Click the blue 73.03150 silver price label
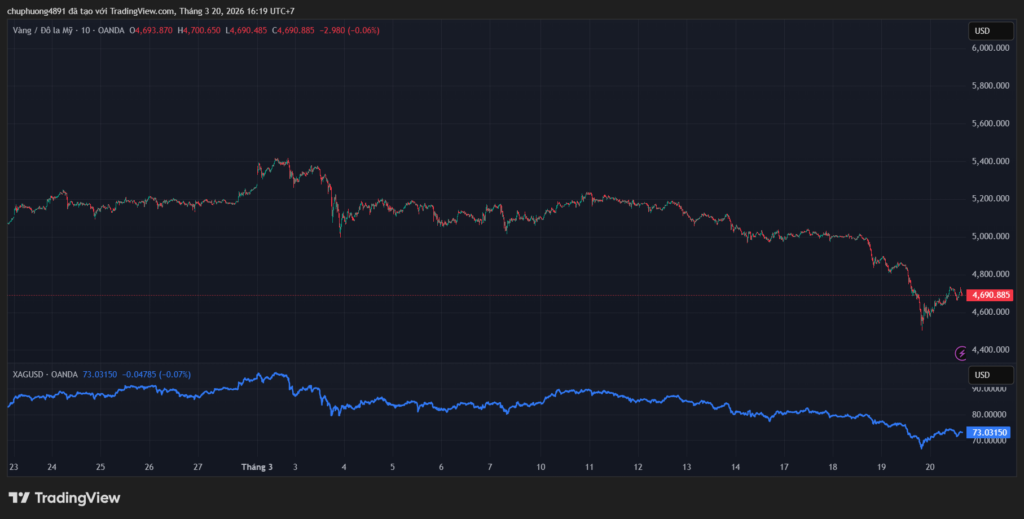This screenshot has height=519, width=1024. coord(990,432)
